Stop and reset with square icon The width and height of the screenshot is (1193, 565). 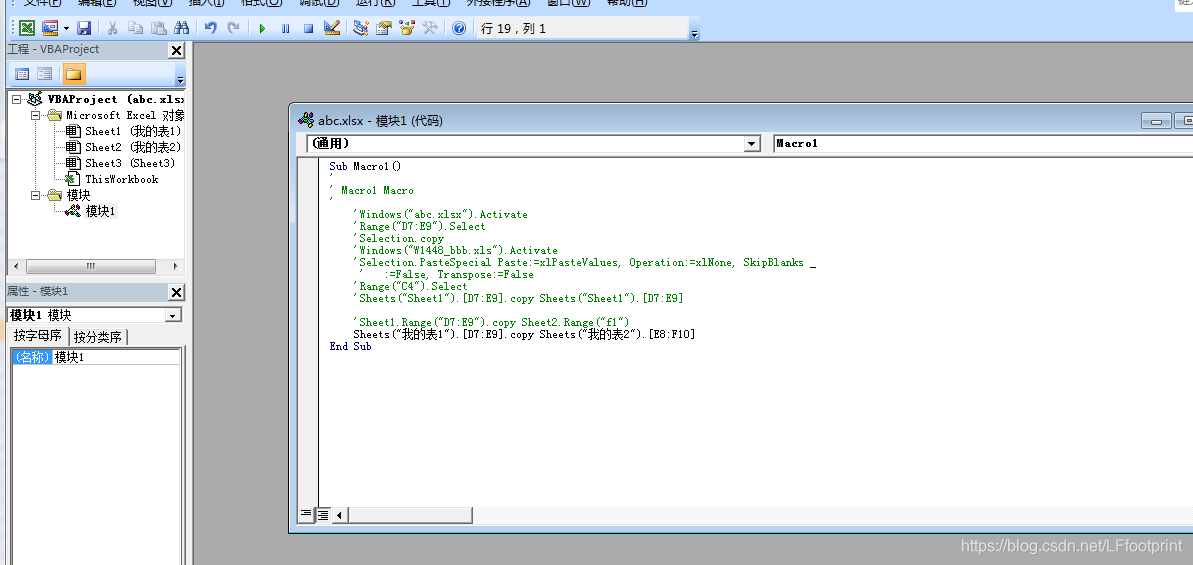pyautogui.click(x=308, y=29)
